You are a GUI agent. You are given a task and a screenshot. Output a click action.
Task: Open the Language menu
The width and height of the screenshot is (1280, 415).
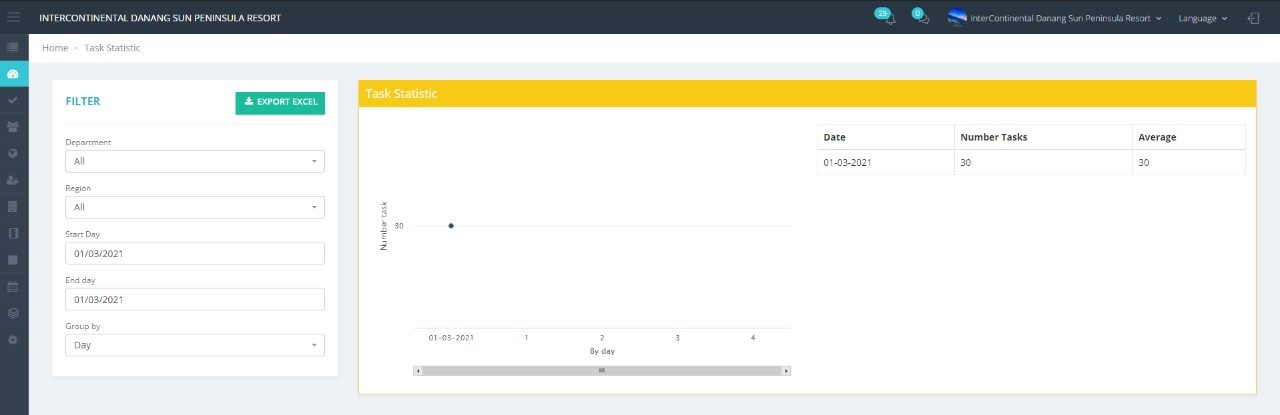click(1202, 18)
